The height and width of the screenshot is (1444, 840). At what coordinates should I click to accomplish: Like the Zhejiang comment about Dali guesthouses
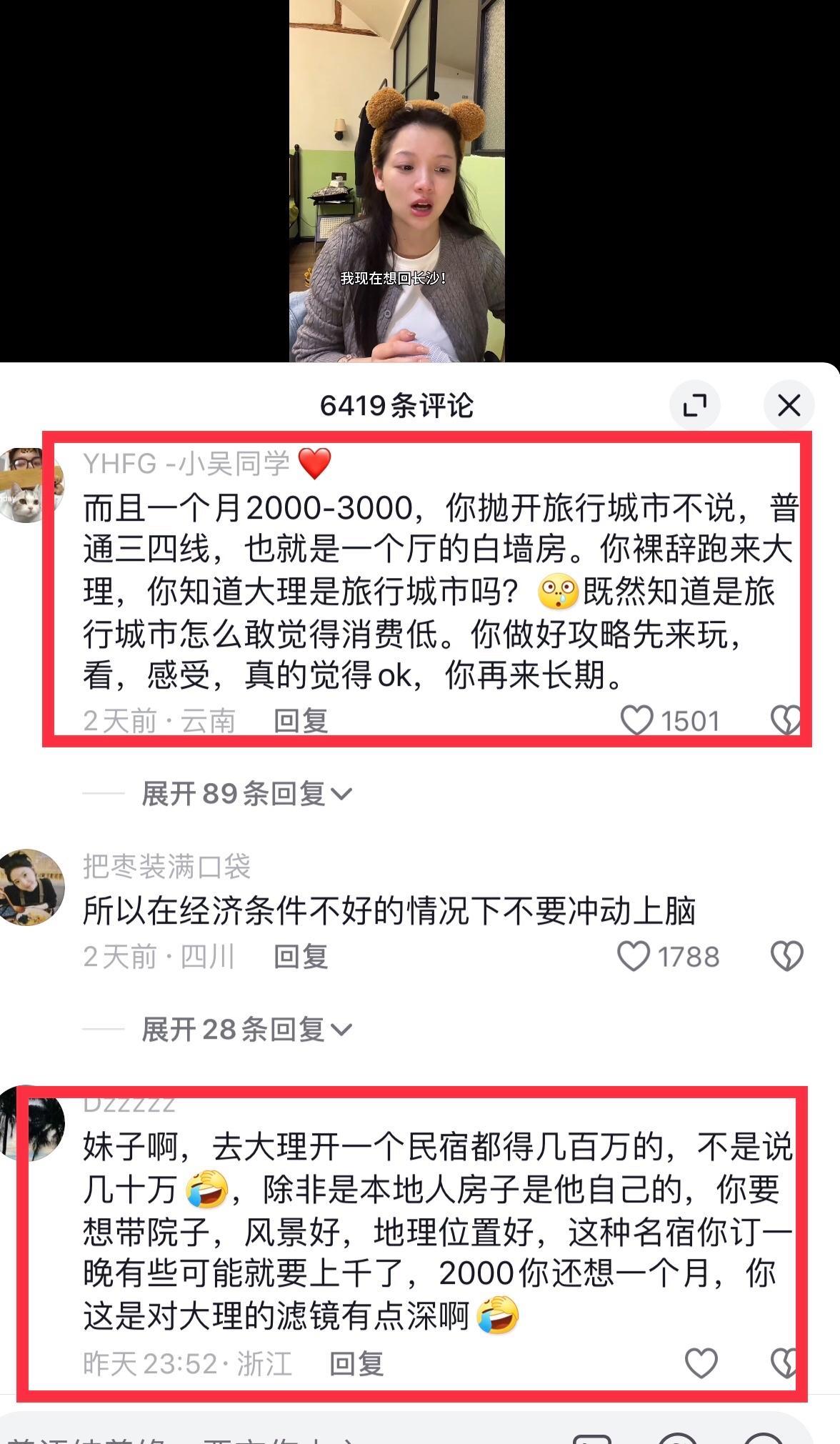(x=701, y=1363)
